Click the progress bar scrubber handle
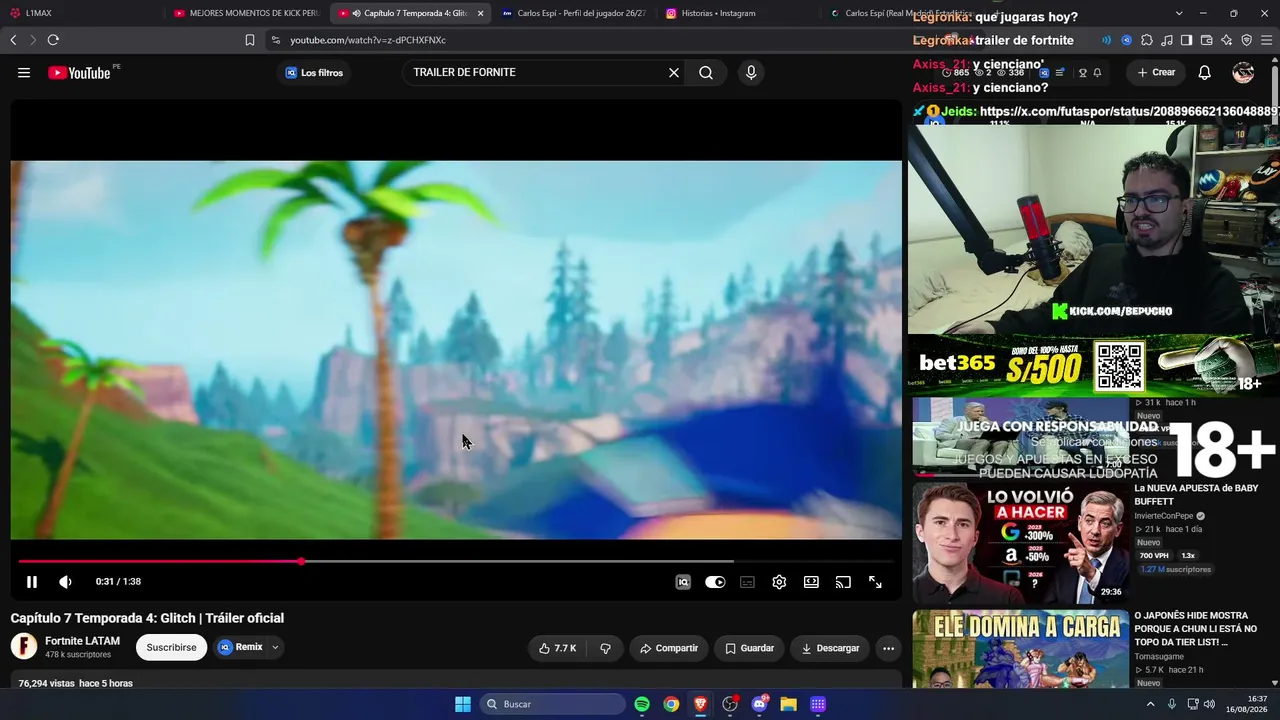Screen dimensions: 1280x720 pos(301,561)
